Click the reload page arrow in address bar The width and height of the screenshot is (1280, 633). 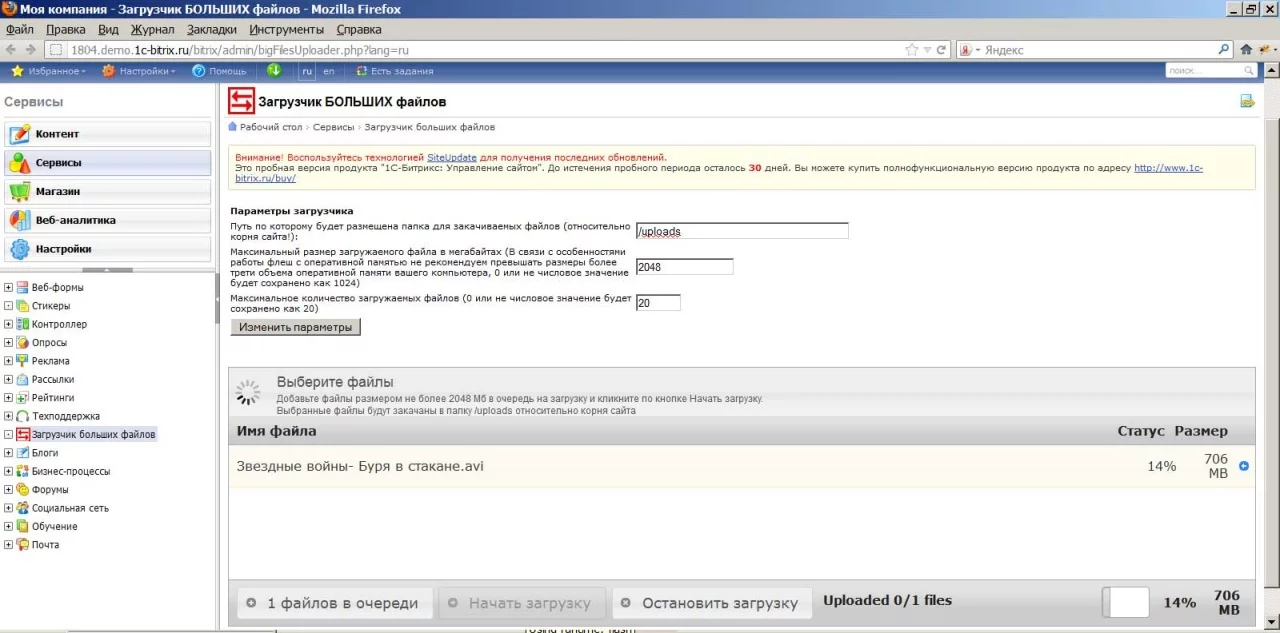coord(941,49)
